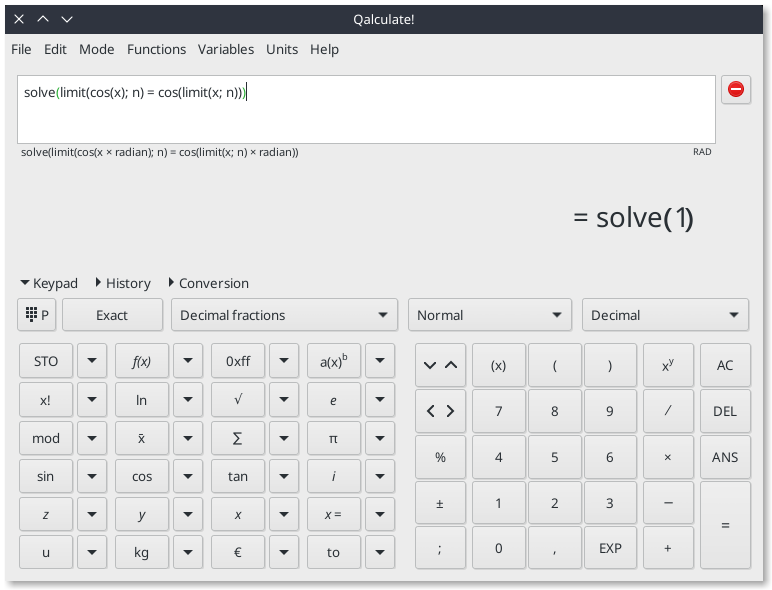
Task: Click the division slash button
Action: [x=668, y=411]
